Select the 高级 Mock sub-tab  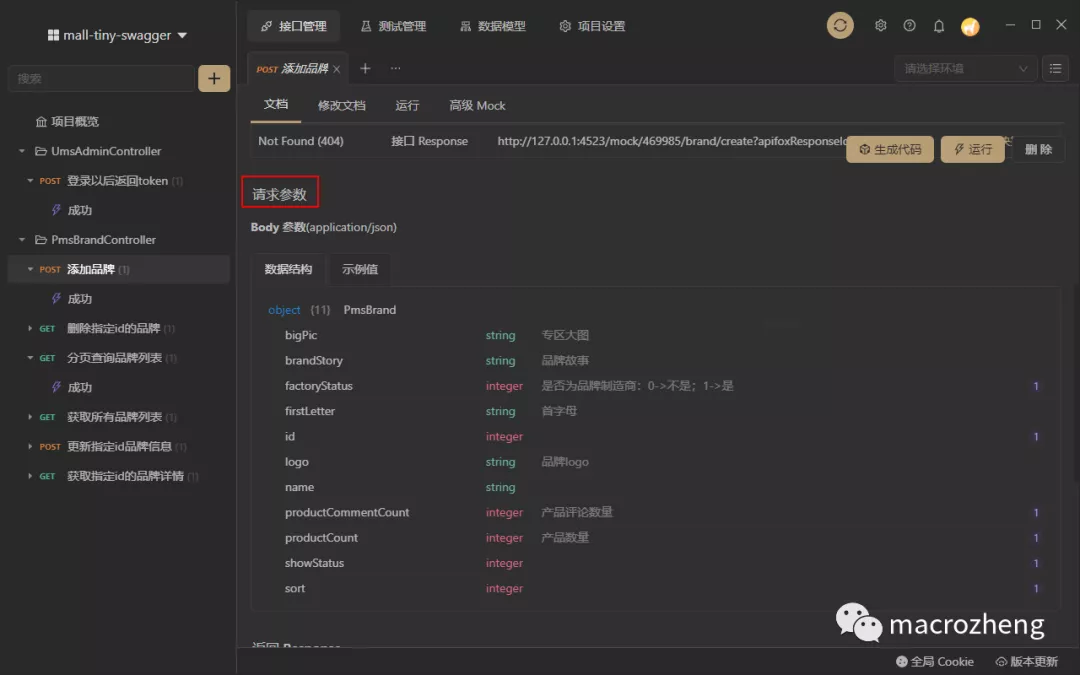(x=477, y=105)
